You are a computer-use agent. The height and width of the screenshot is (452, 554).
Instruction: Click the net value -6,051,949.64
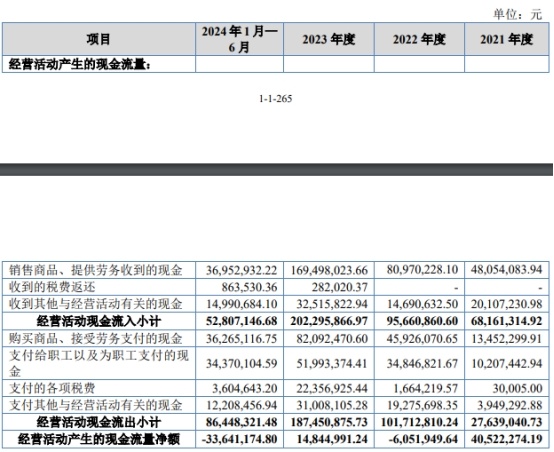point(423,439)
